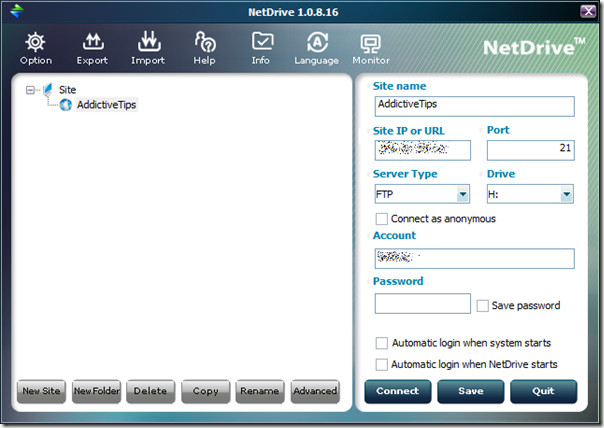The width and height of the screenshot is (604, 428).
Task: Open the Language icon
Action: tap(317, 42)
